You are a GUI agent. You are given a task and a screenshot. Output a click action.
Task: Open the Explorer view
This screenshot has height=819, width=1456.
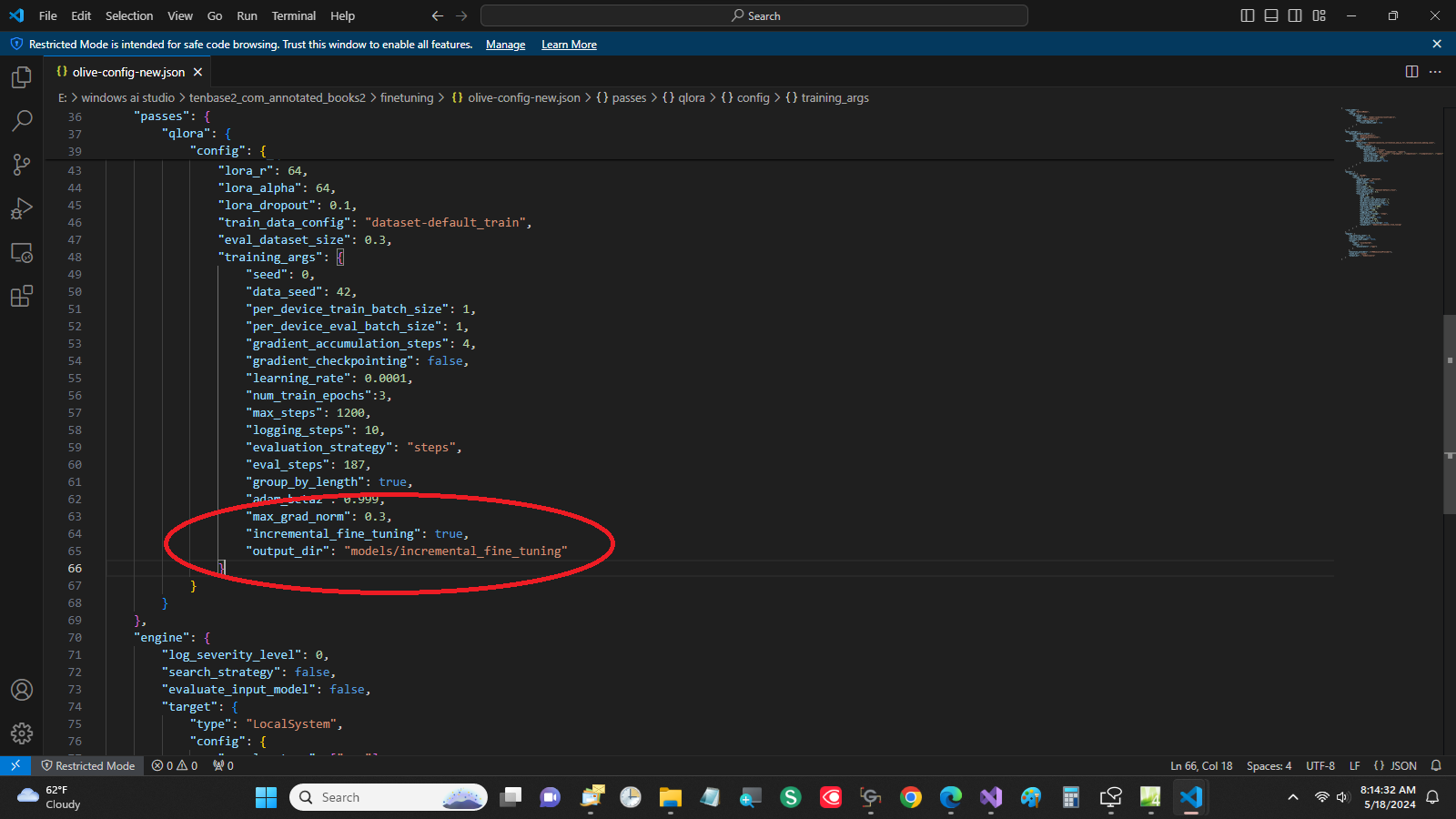tap(21, 77)
